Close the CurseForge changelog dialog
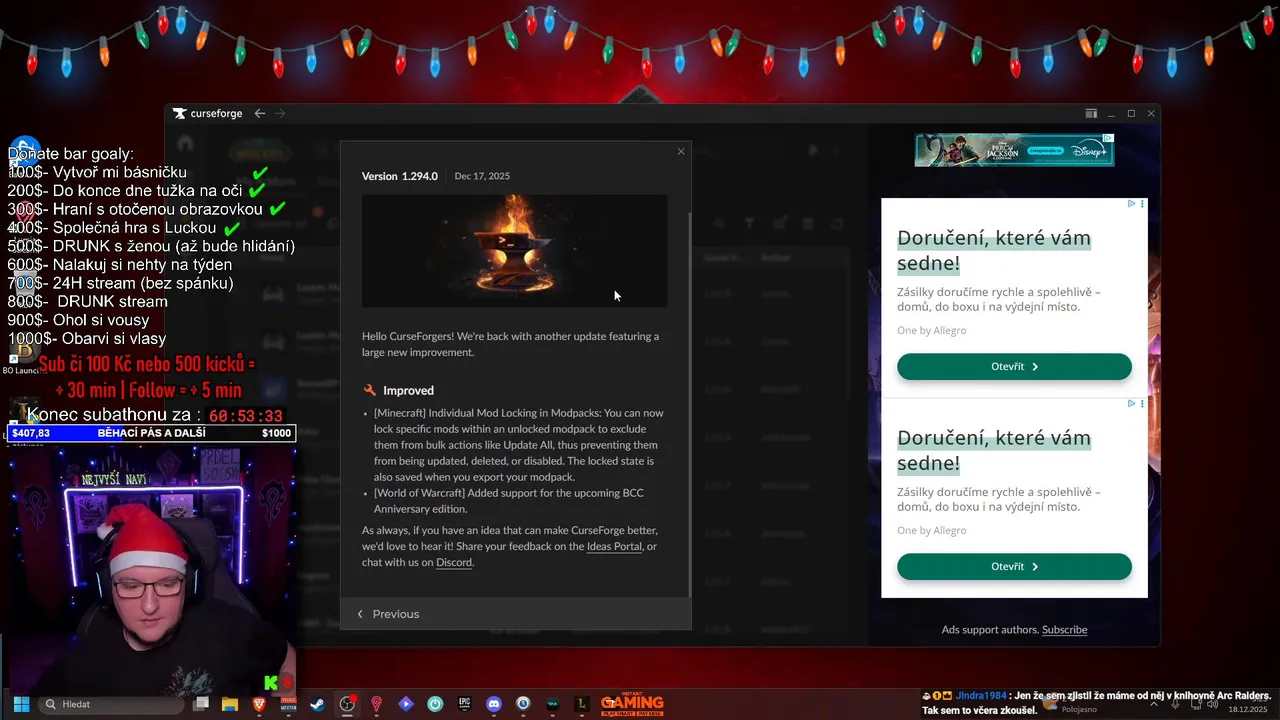The image size is (1280, 720). pyautogui.click(x=681, y=152)
